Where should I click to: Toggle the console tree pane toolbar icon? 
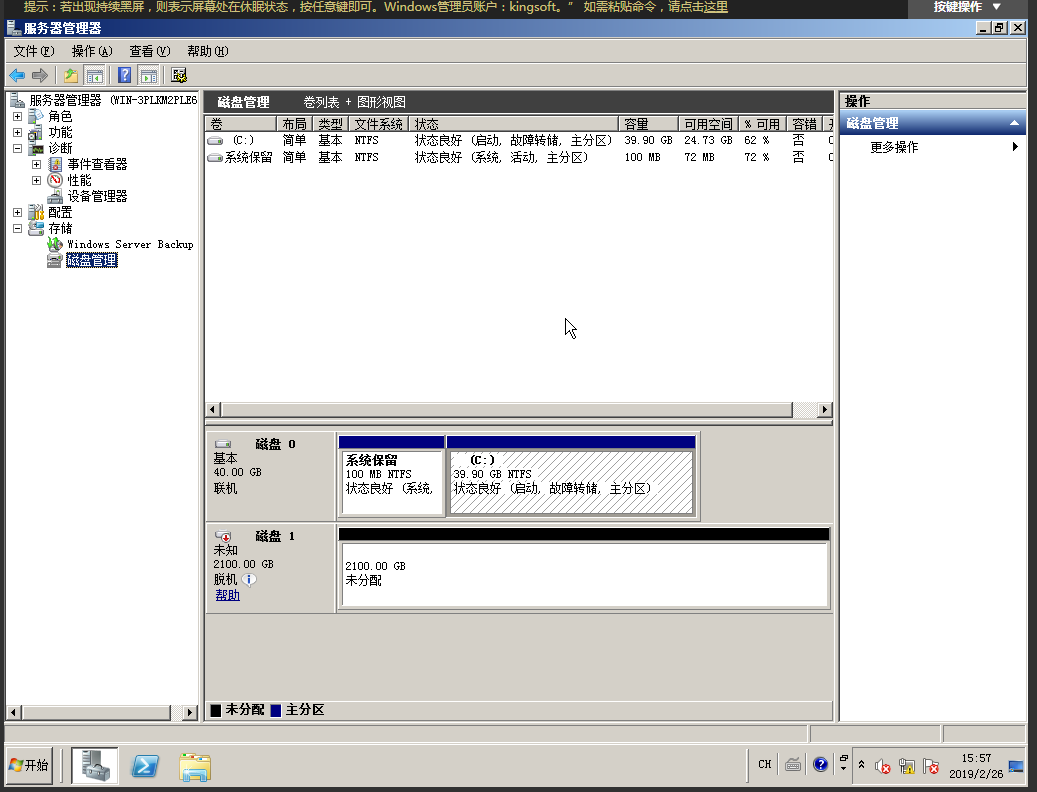(95, 75)
